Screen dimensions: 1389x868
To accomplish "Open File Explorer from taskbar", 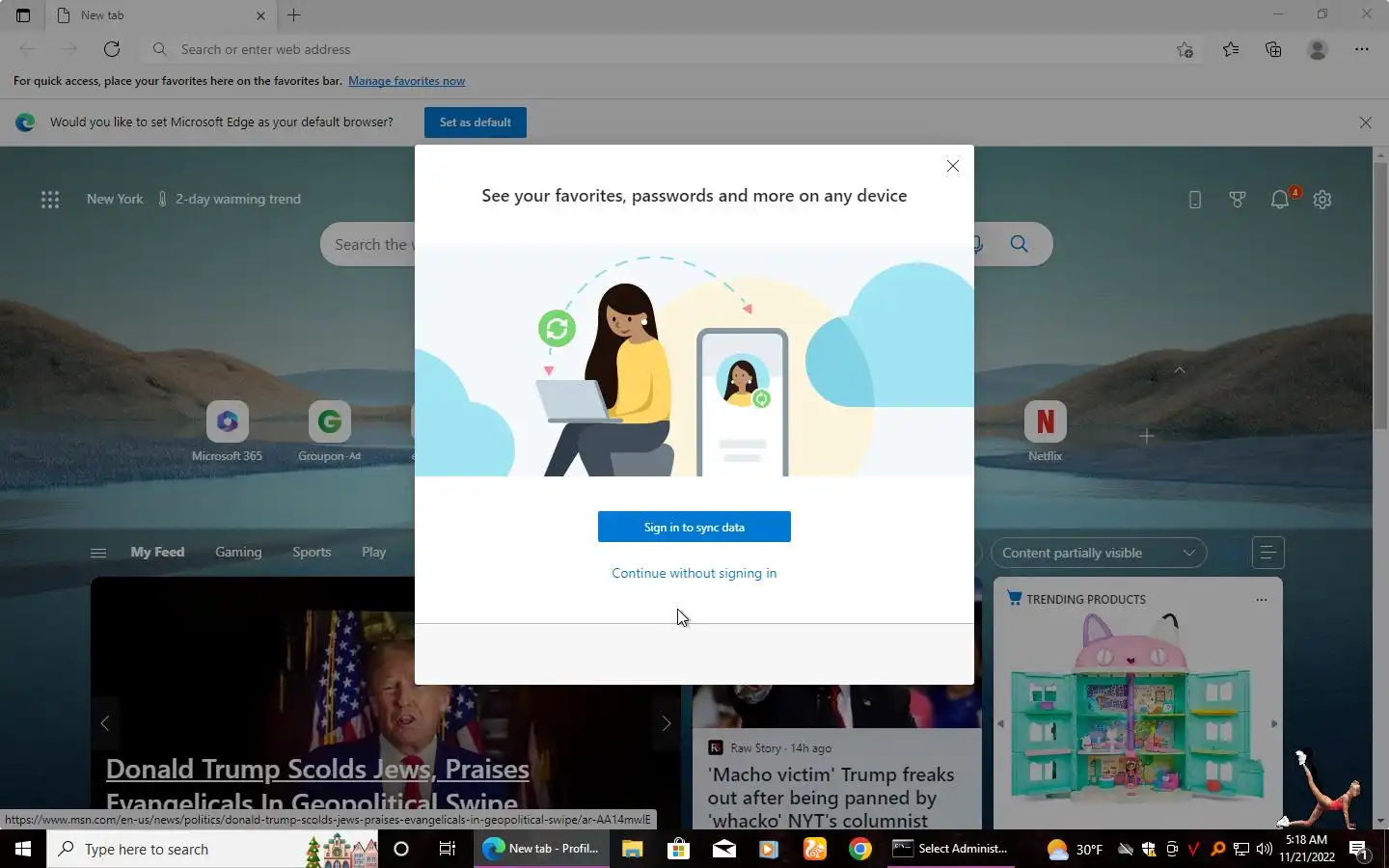I will click(x=632, y=849).
